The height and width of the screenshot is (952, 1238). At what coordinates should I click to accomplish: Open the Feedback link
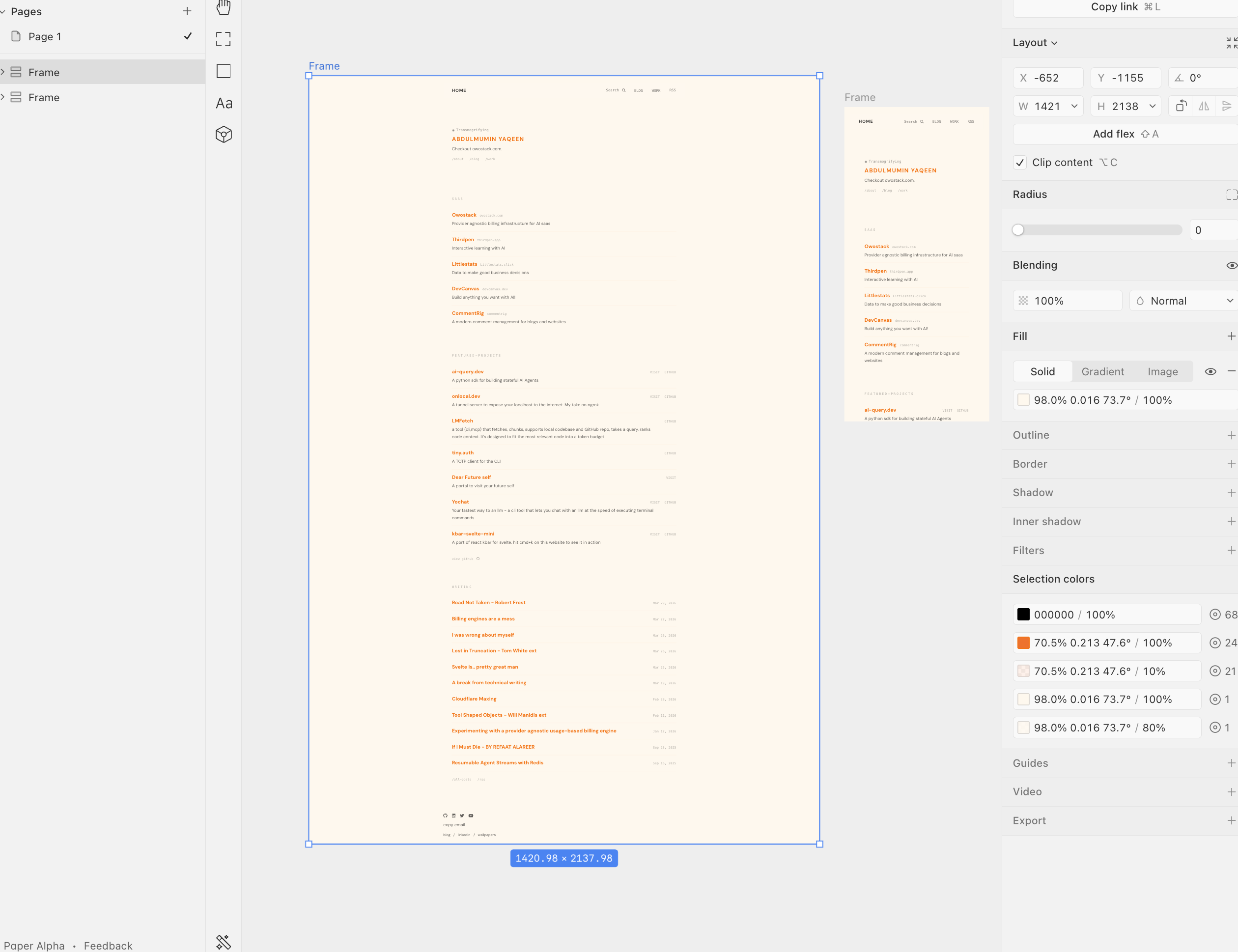[x=108, y=945]
